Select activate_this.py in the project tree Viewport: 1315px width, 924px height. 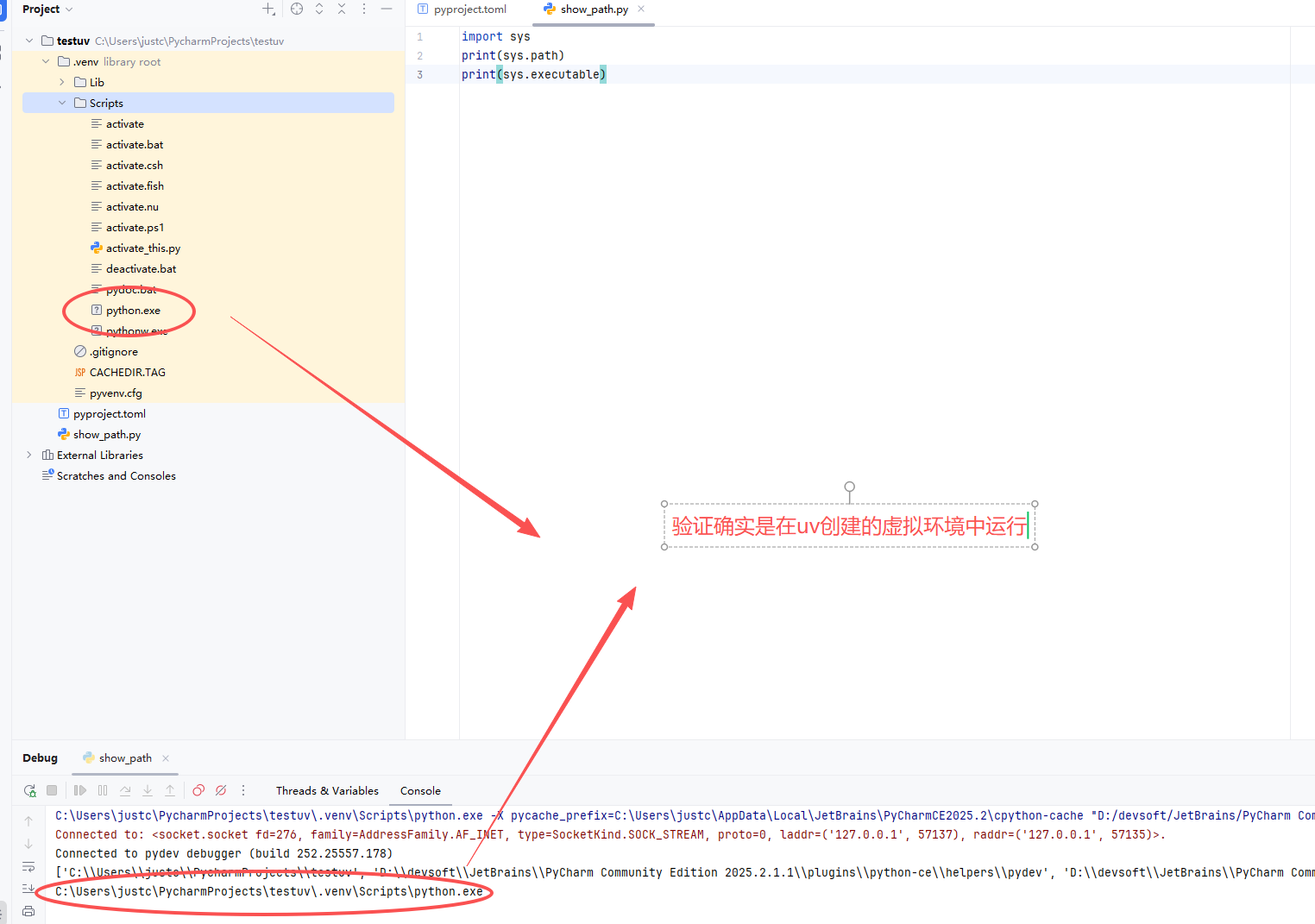(142, 248)
